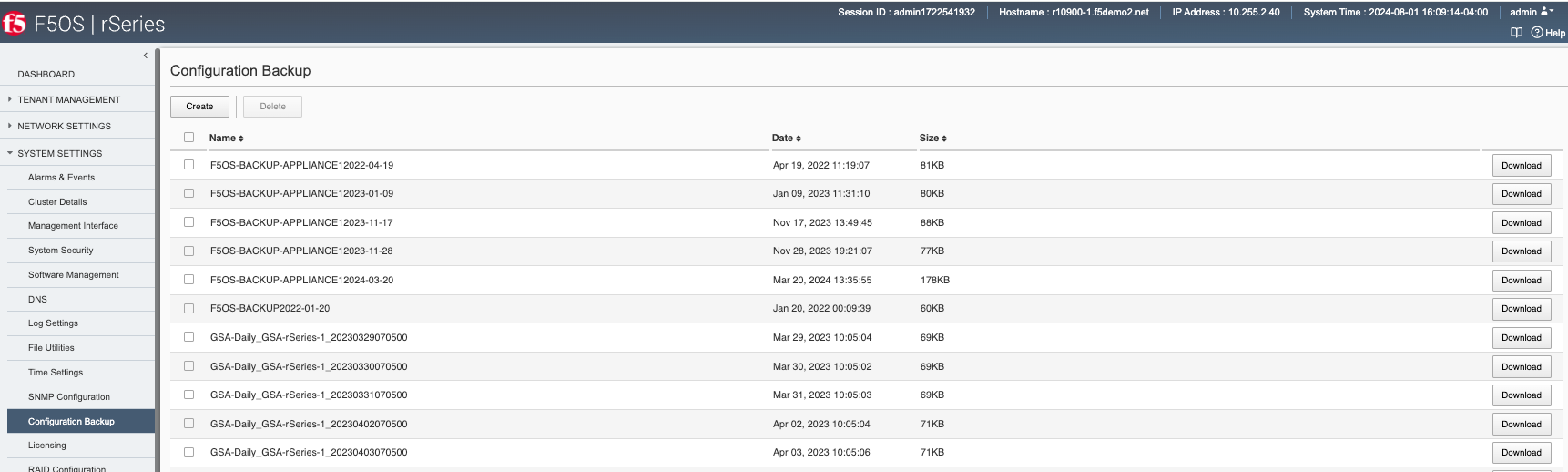Screen dimensions: 1568x472
Task: Sort the table by Date
Action: pos(787,138)
